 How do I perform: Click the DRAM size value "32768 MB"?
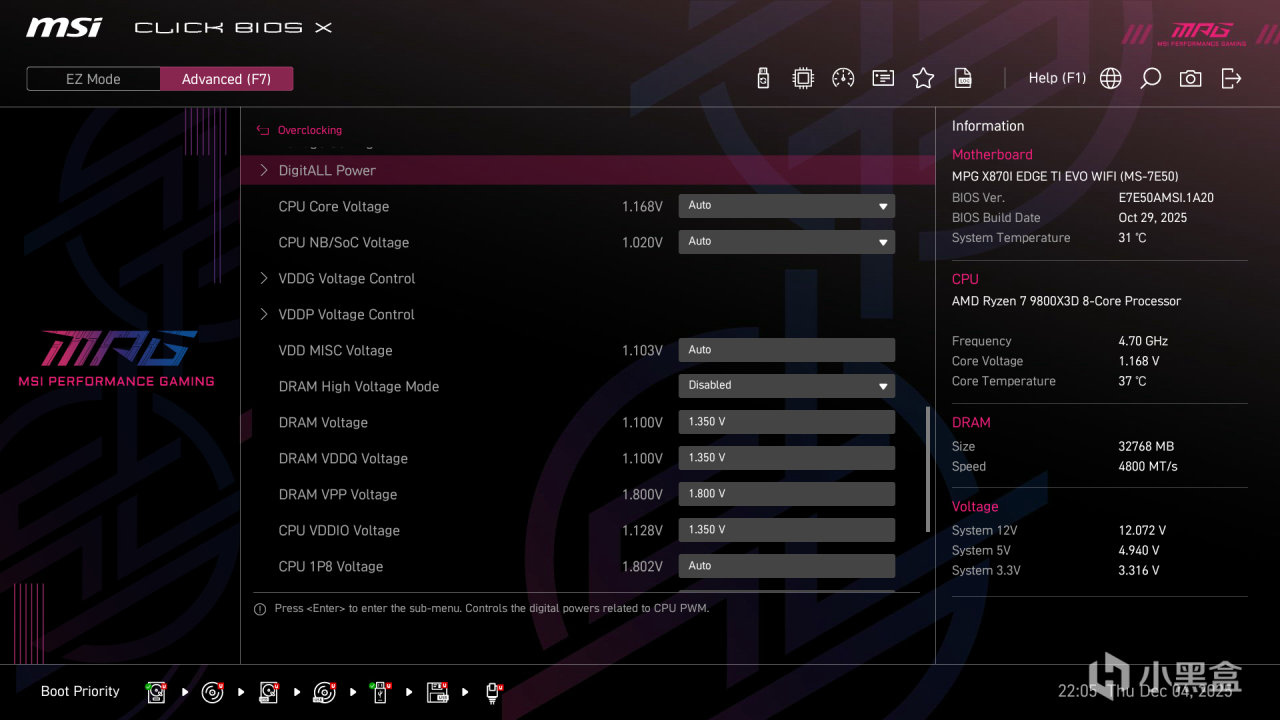pos(1146,446)
